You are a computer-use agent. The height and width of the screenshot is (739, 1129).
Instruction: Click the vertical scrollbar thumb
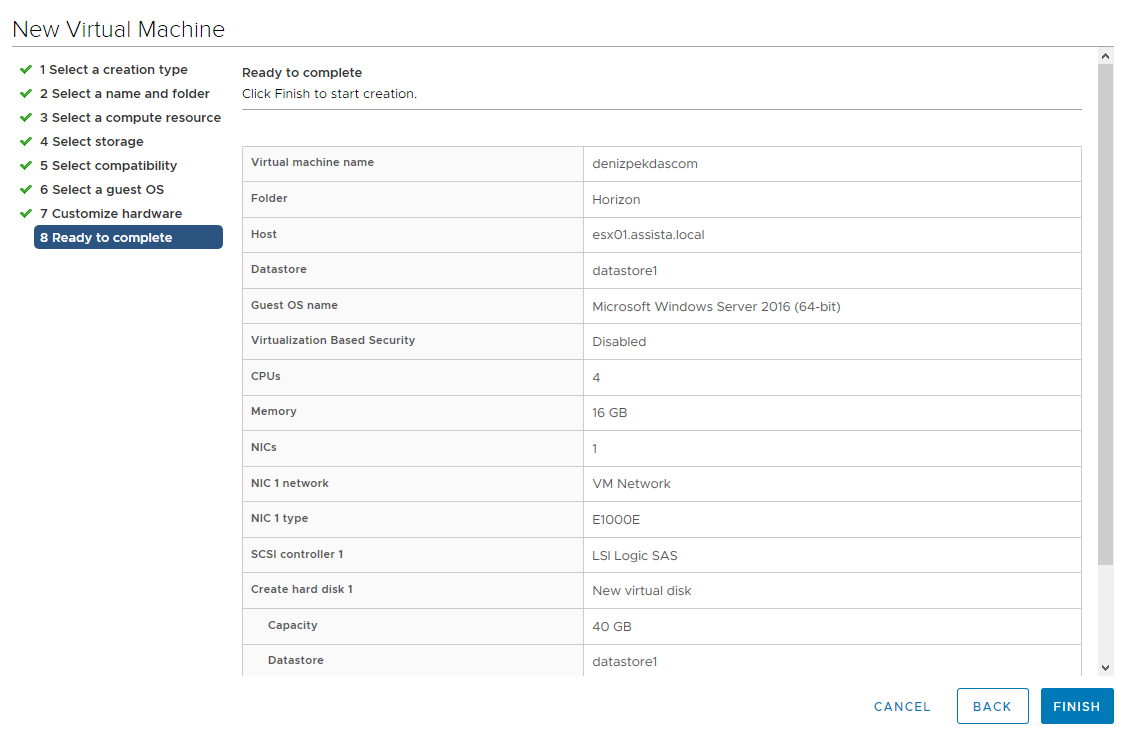coord(1105,314)
